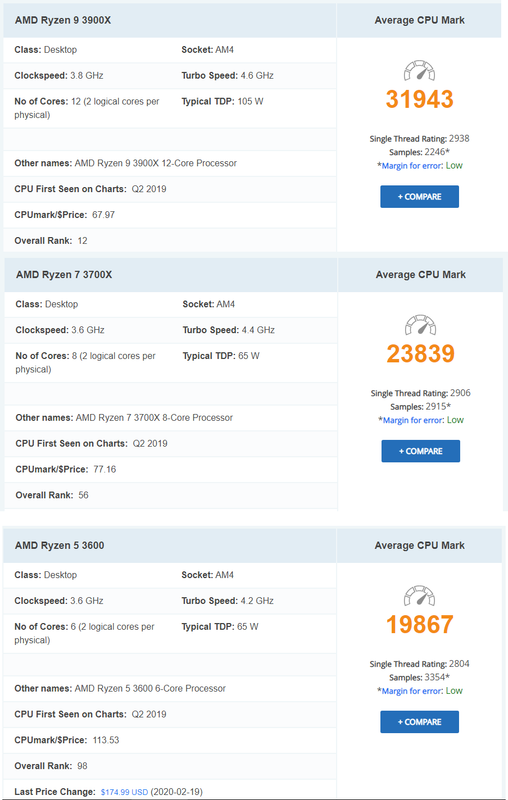Select the AMD Ryzen 5 3600 heading
This screenshot has width=508, height=800.
[59, 545]
